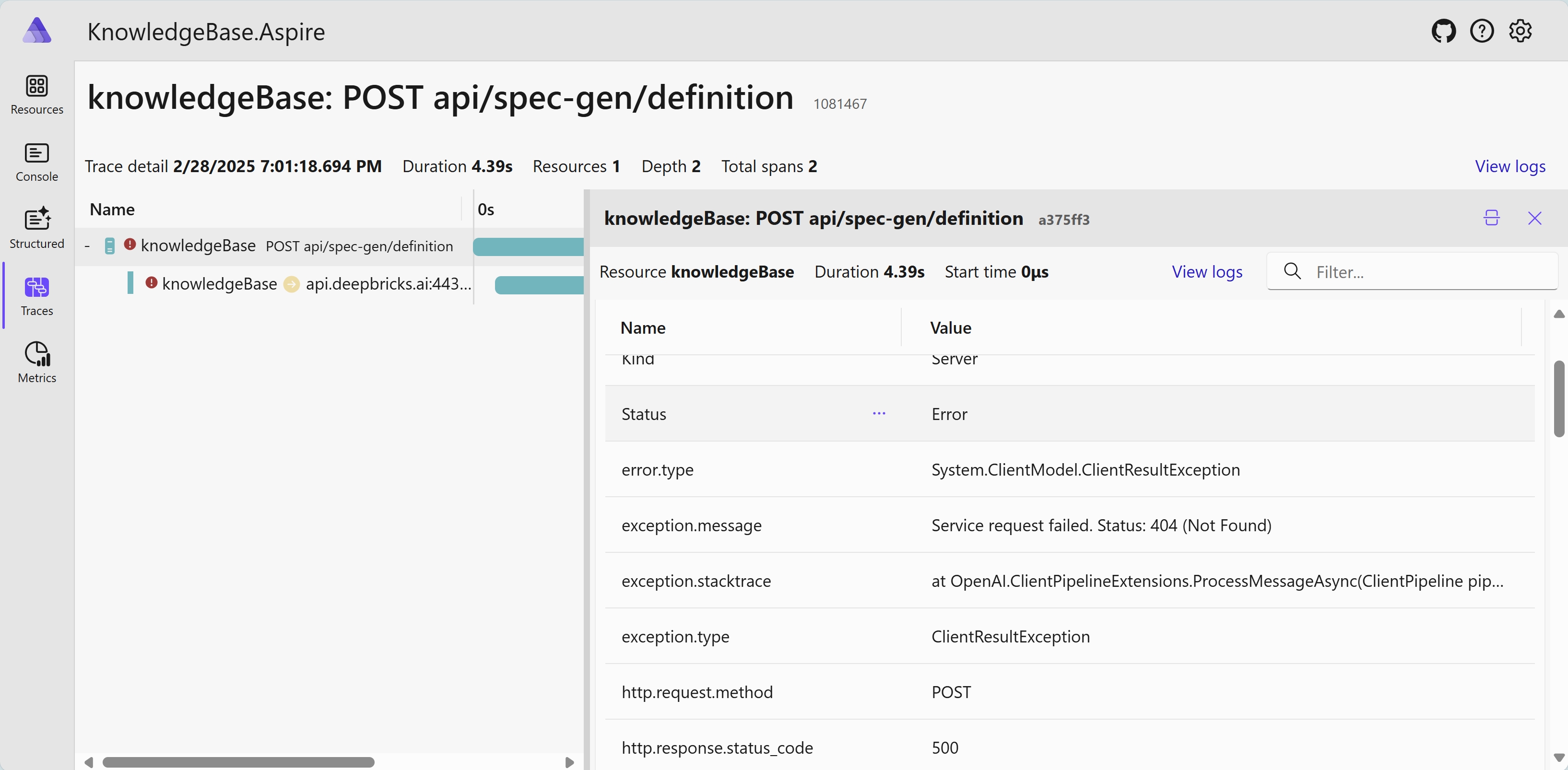Click error icon on POST api/spec-gen/definition row
The width and height of the screenshot is (1568, 770).
point(130,244)
